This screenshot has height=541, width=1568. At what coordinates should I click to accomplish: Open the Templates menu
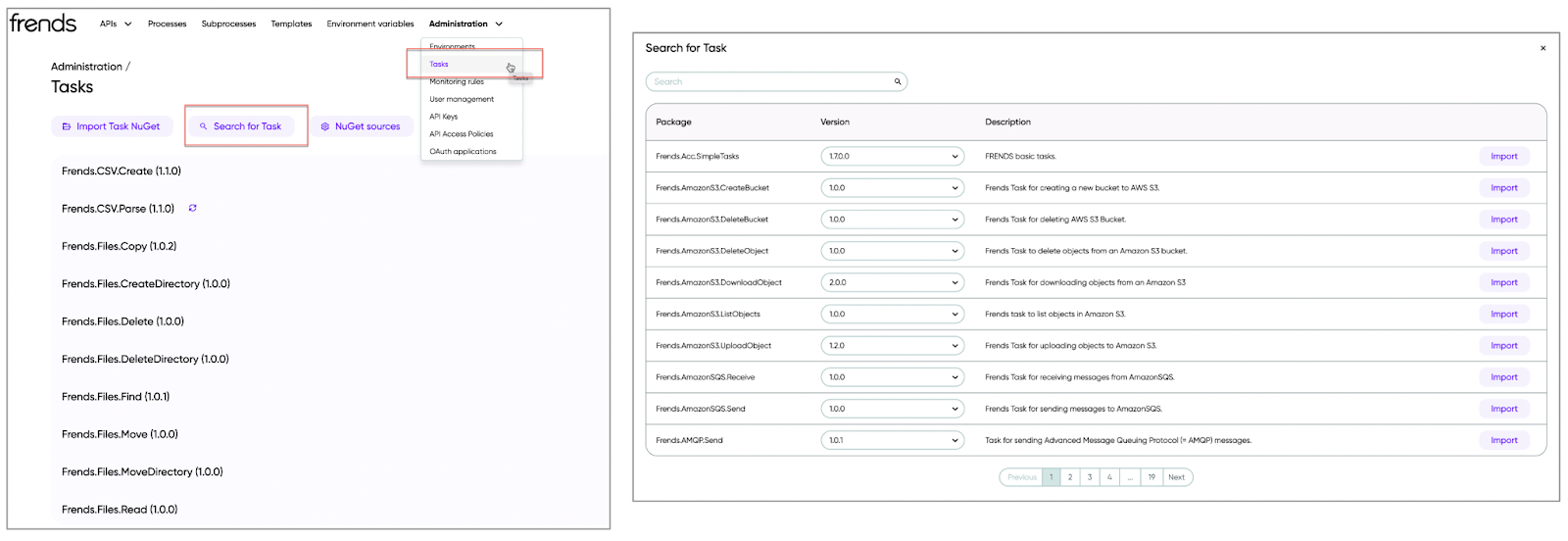[291, 24]
